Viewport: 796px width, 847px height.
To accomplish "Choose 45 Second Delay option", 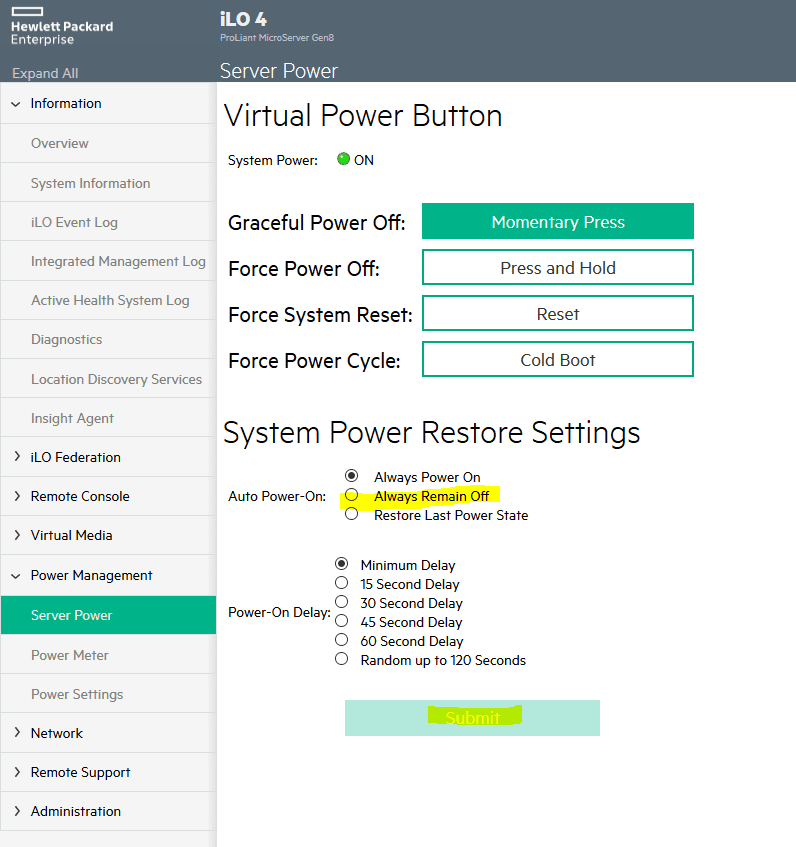I will coord(341,621).
